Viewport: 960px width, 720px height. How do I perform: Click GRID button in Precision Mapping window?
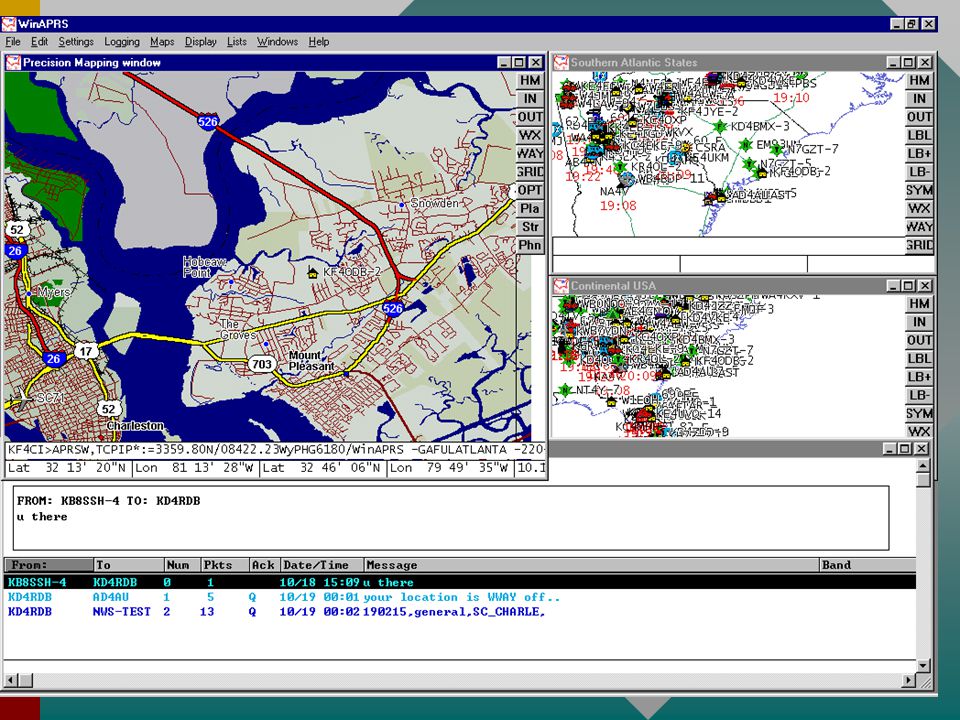530,173
